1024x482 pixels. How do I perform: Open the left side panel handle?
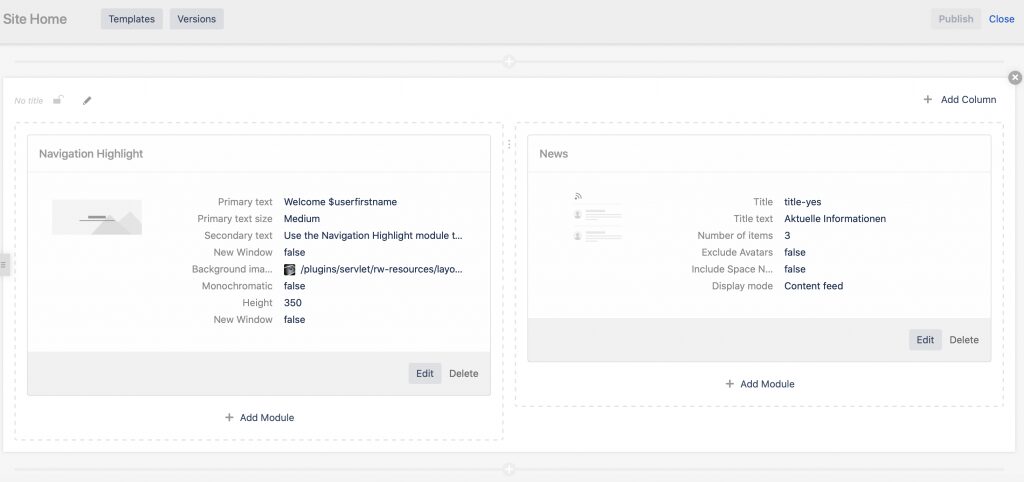tap(4, 265)
